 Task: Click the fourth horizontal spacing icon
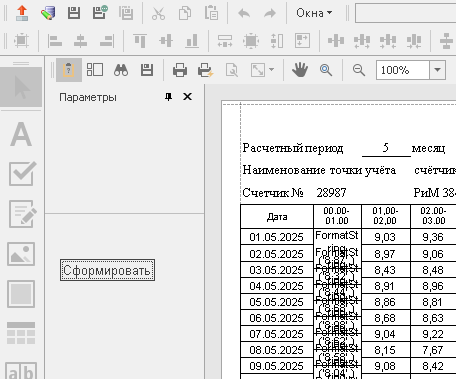pyautogui.click(x=414, y=41)
